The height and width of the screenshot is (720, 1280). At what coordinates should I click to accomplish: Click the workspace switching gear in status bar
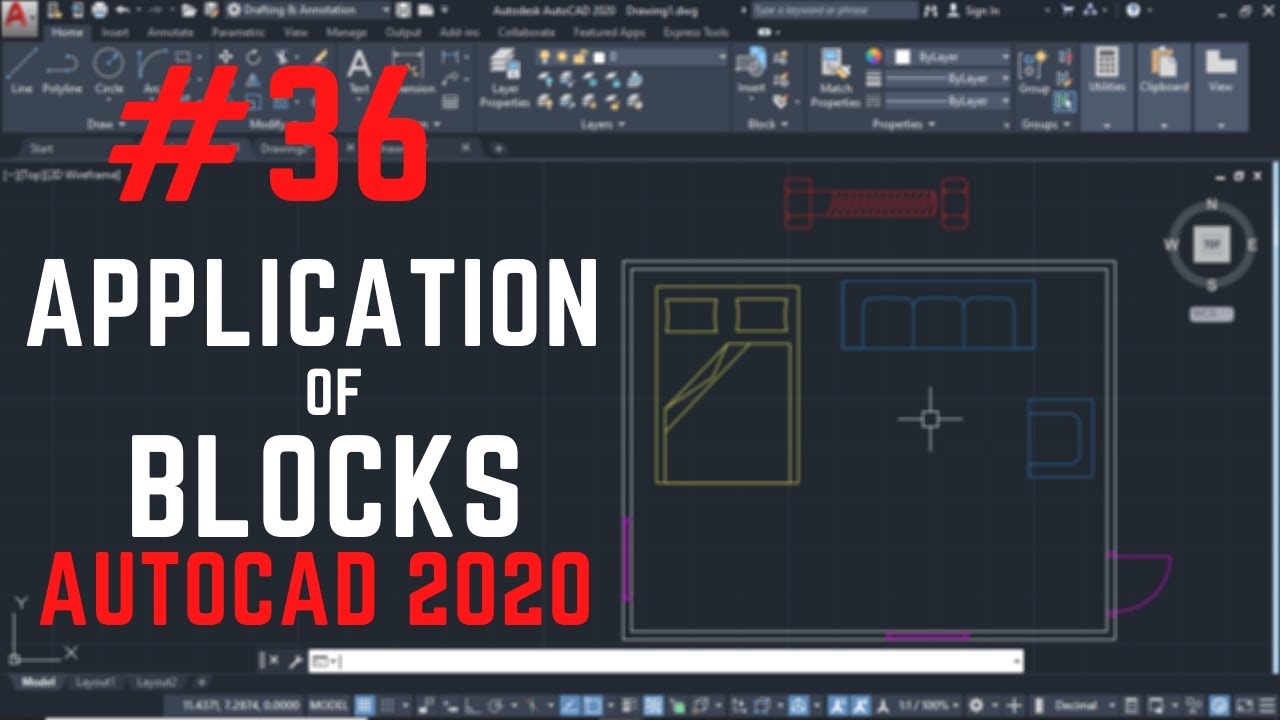click(976, 705)
